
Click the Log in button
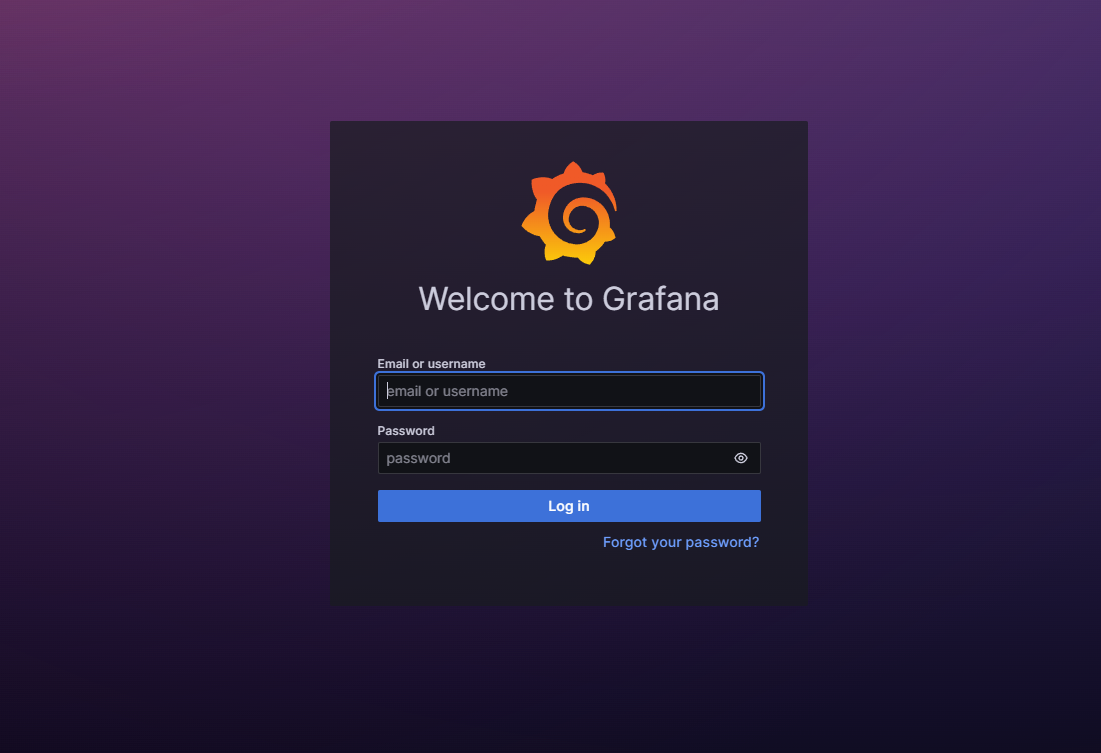[x=569, y=506]
